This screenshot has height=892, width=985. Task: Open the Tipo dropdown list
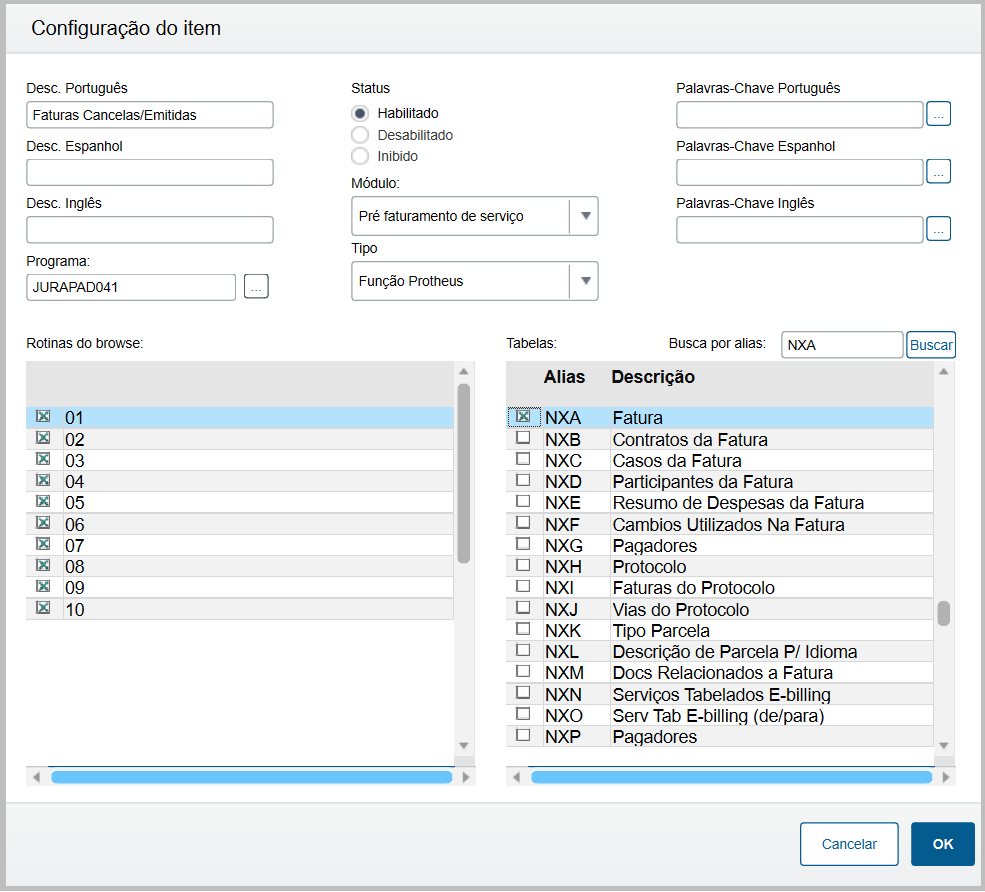[584, 281]
